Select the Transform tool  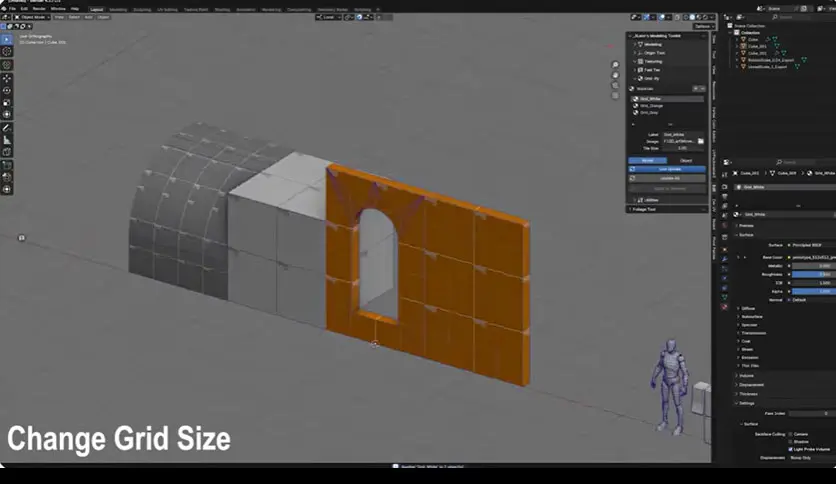[x=7, y=114]
